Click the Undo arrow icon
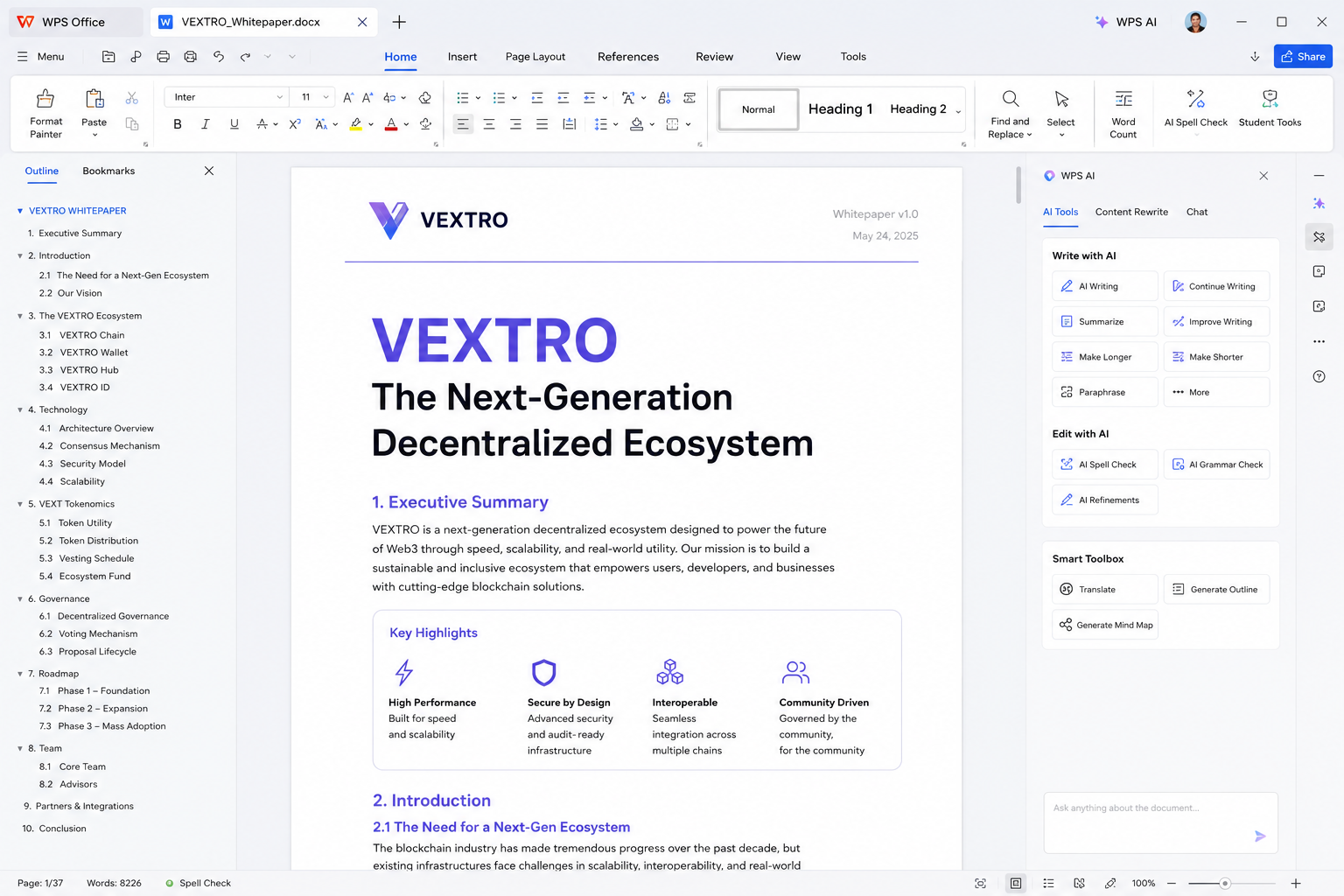The height and width of the screenshot is (896, 1344). tap(218, 57)
